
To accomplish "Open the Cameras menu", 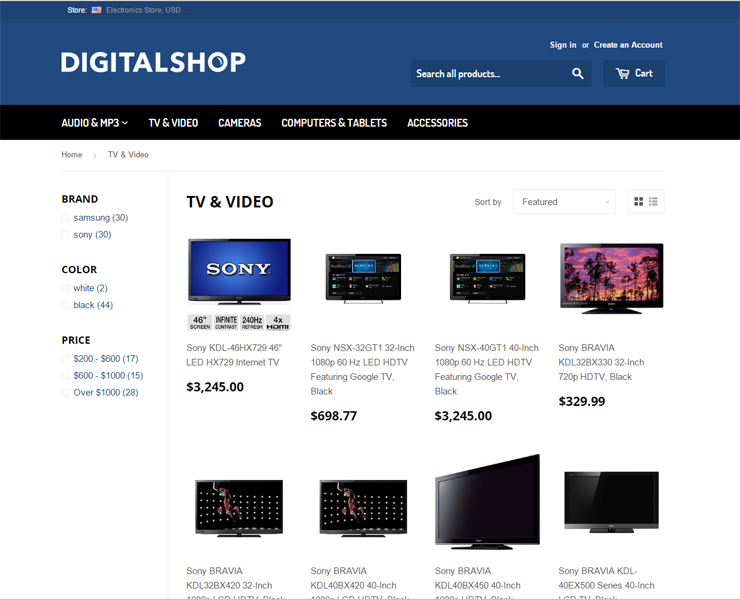I will [240, 123].
